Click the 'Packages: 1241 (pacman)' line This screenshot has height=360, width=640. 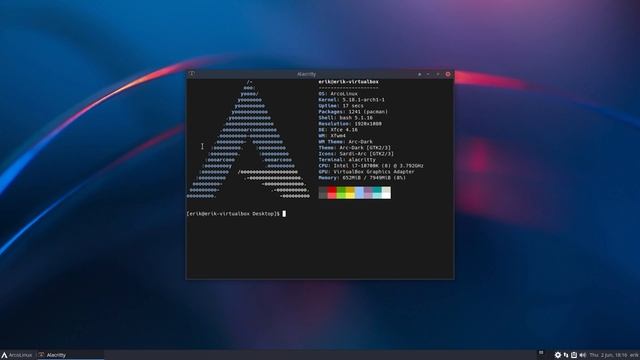pos(353,112)
